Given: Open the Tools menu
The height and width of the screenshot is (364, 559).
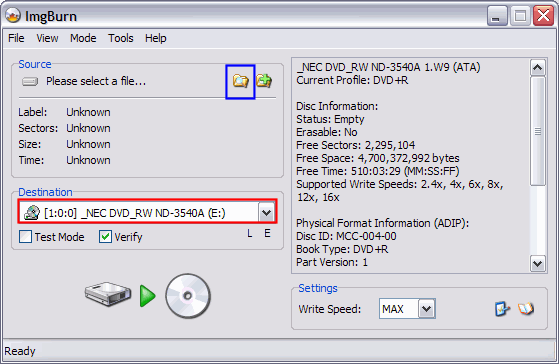Looking at the screenshot, I should tap(121, 38).
